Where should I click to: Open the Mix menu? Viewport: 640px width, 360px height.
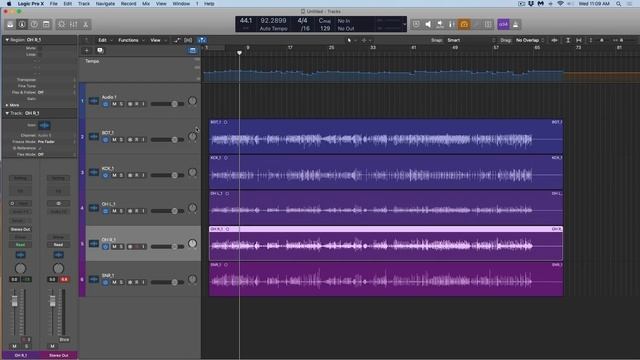[x=146, y=4]
